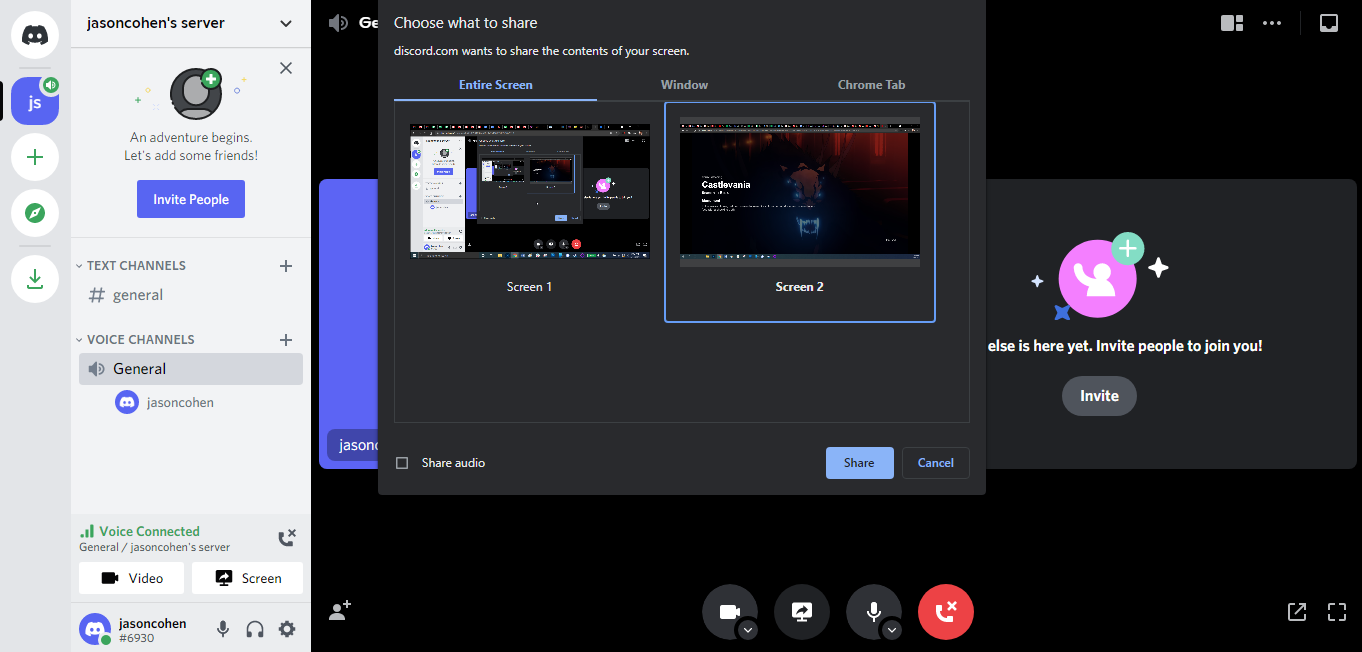This screenshot has width=1362, height=652.
Task: Open User Settings gear
Action: (x=287, y=629)
